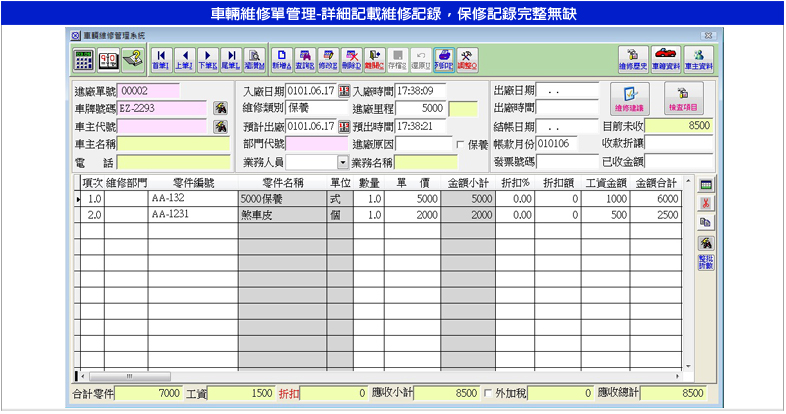This screenshot has width=786, height=414.
Task: Go to first record (首筆)
Action: [x=160, y=58]
